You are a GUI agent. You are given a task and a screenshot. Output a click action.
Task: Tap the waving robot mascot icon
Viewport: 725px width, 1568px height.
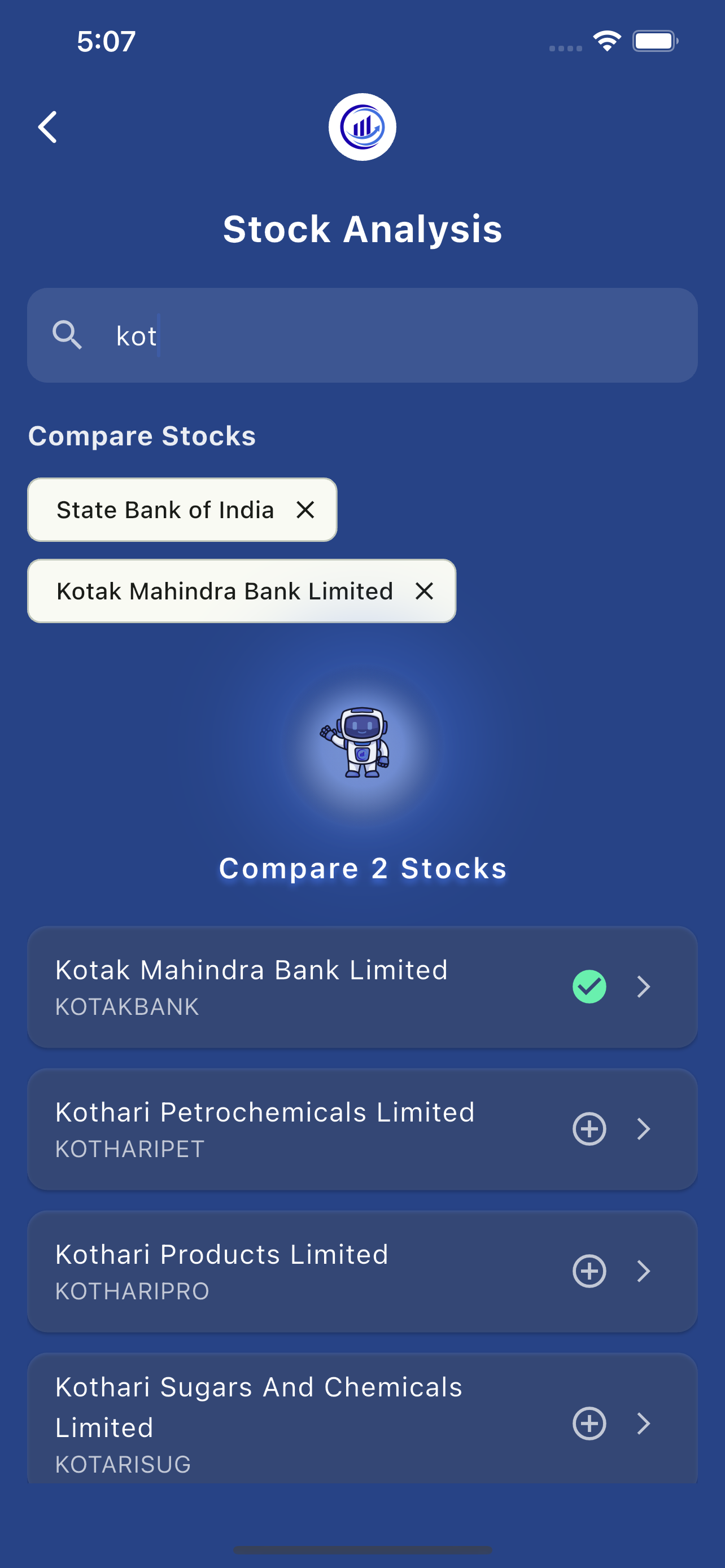[356, 743]
